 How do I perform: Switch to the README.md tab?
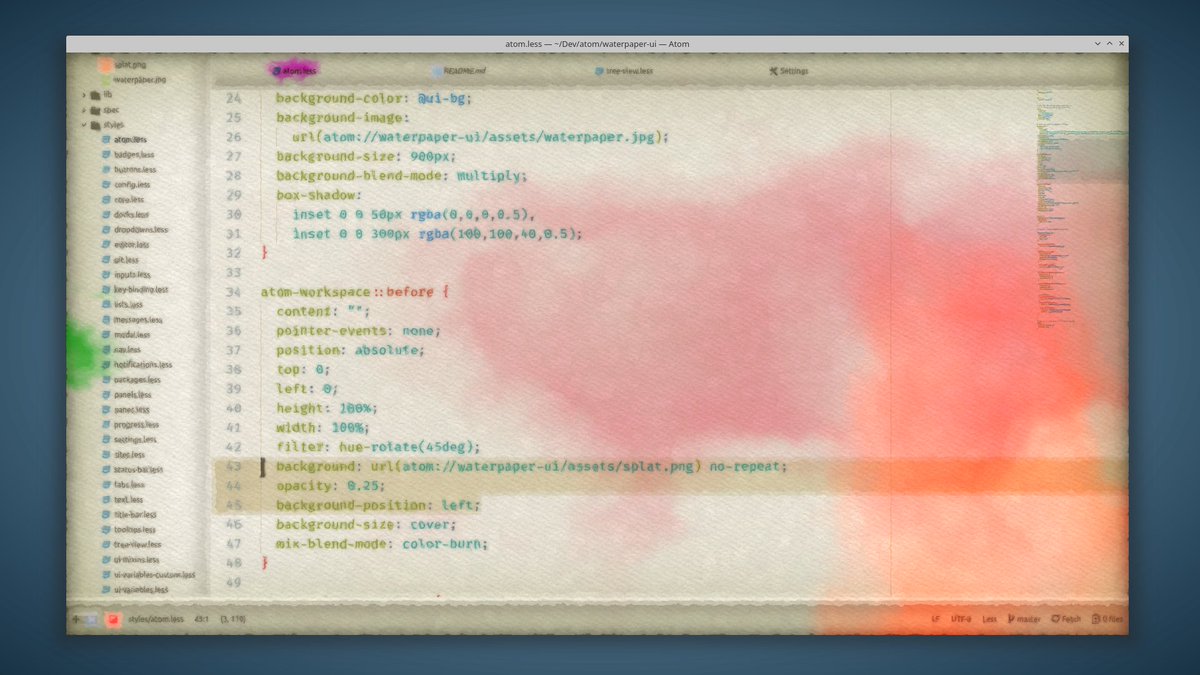tap(465, 71)
